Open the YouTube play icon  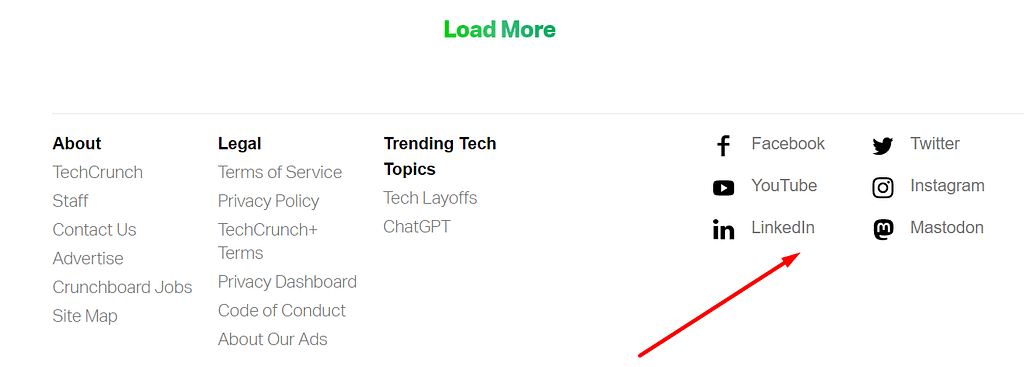coord(723,188)
